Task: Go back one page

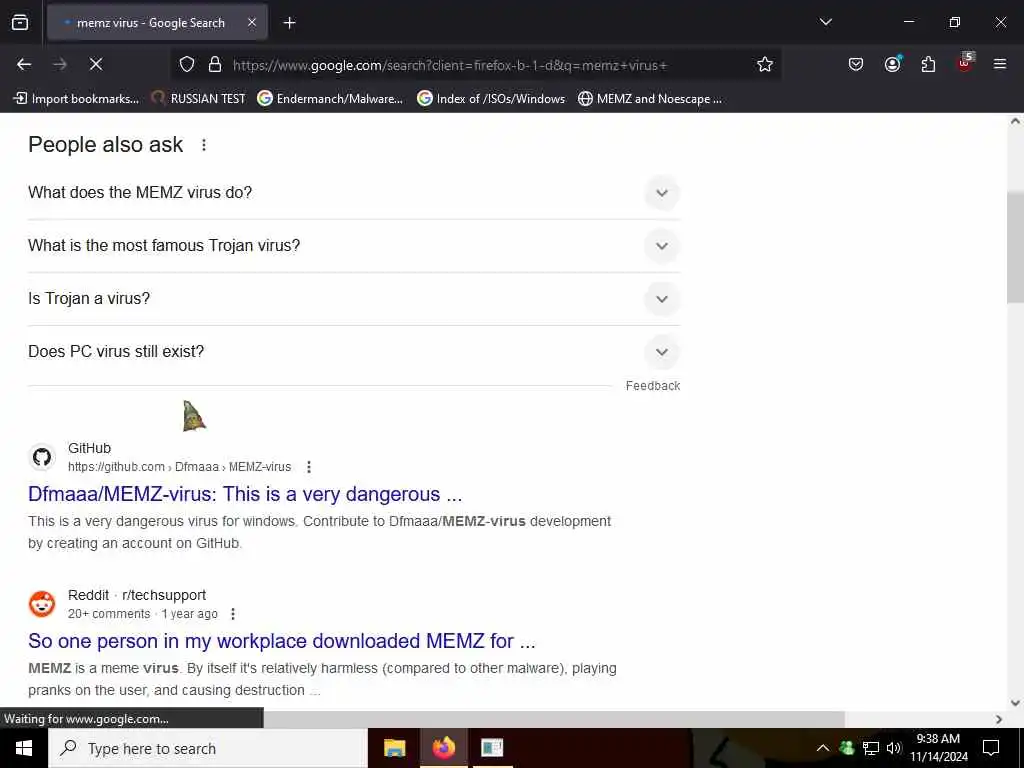Action: click(x=24, y=64)
